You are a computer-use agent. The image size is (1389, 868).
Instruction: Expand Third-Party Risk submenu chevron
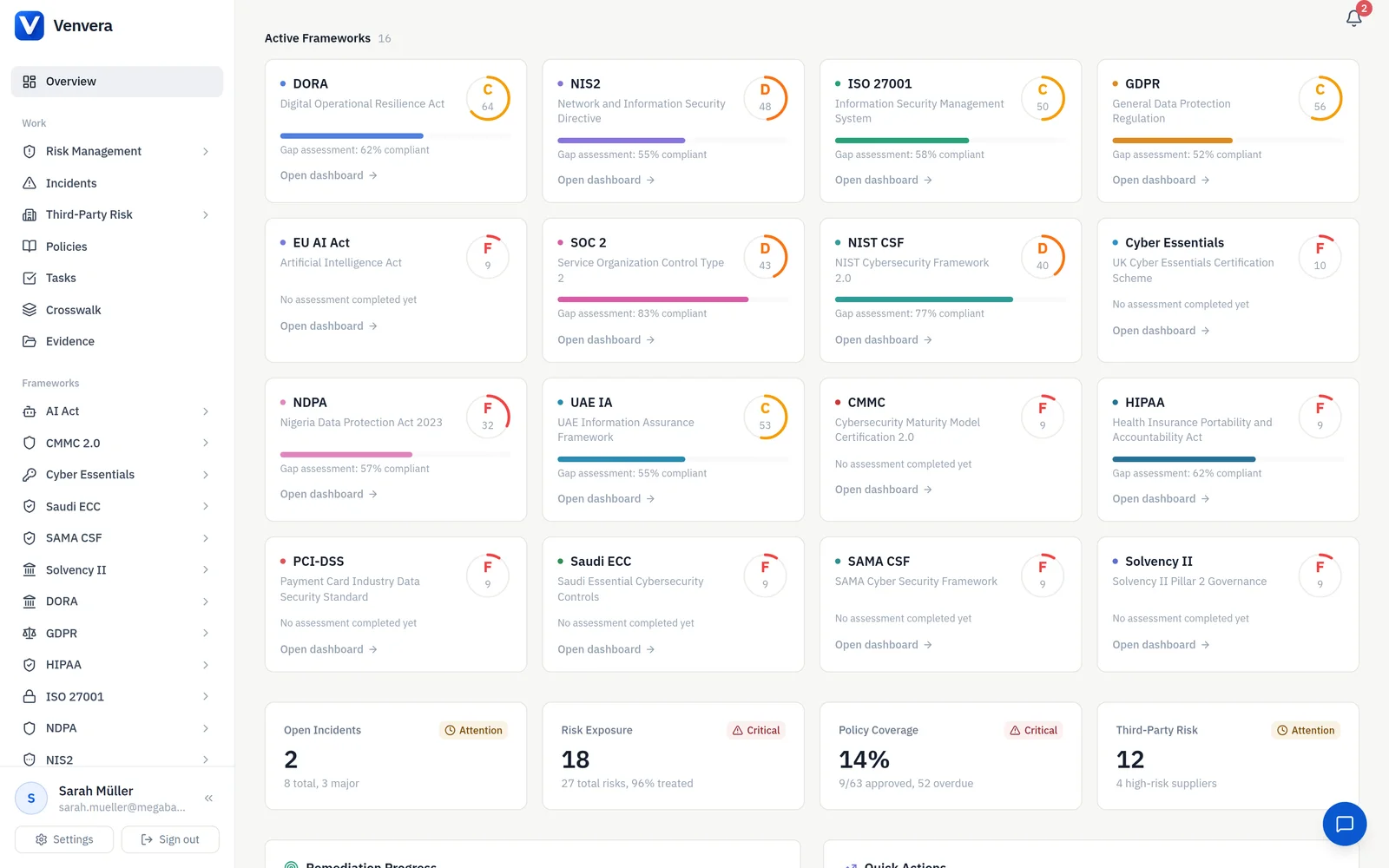[206, 214]
